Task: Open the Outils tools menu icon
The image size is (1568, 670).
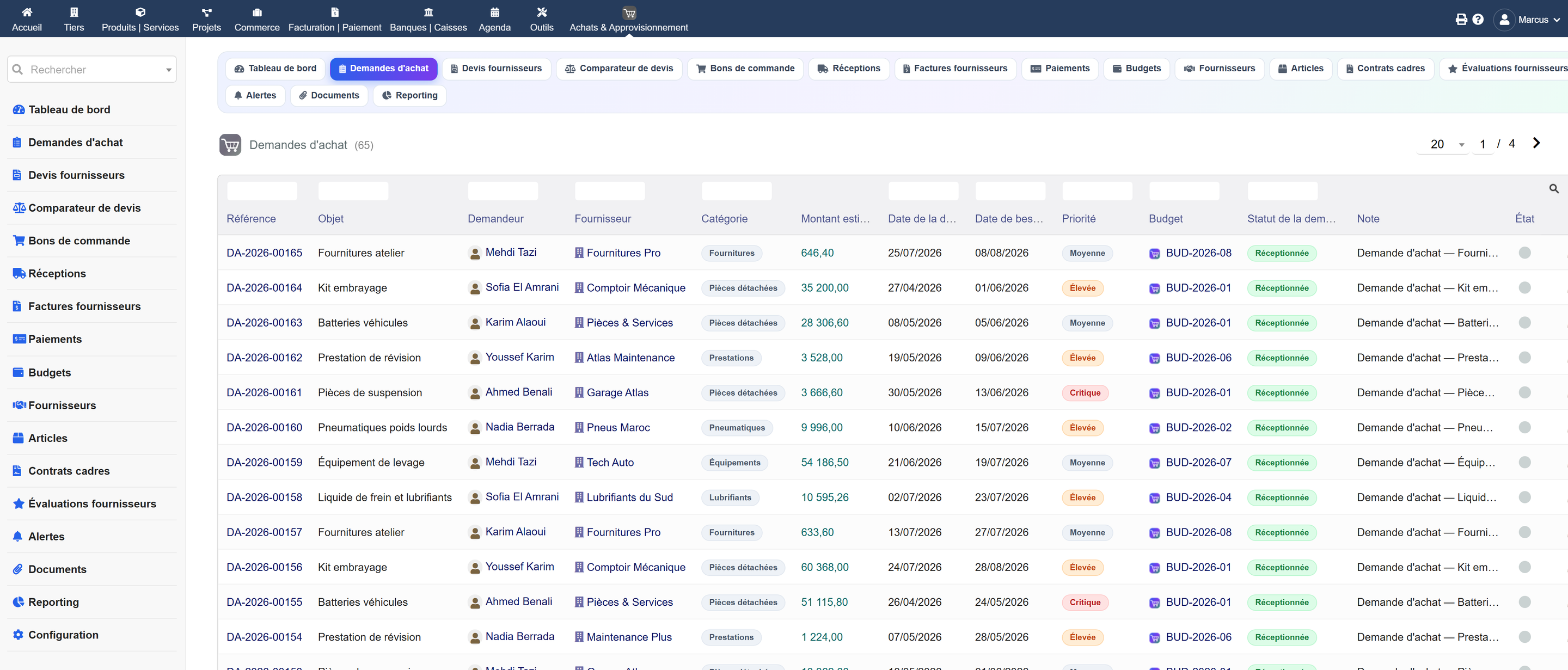Action: pos(542,12)
